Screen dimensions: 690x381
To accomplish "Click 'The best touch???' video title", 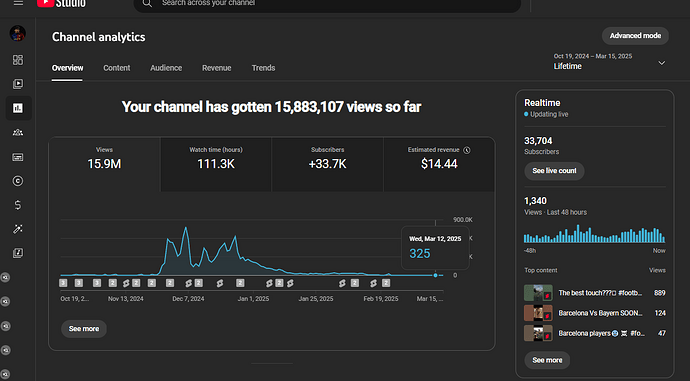I will click(600, 293).
